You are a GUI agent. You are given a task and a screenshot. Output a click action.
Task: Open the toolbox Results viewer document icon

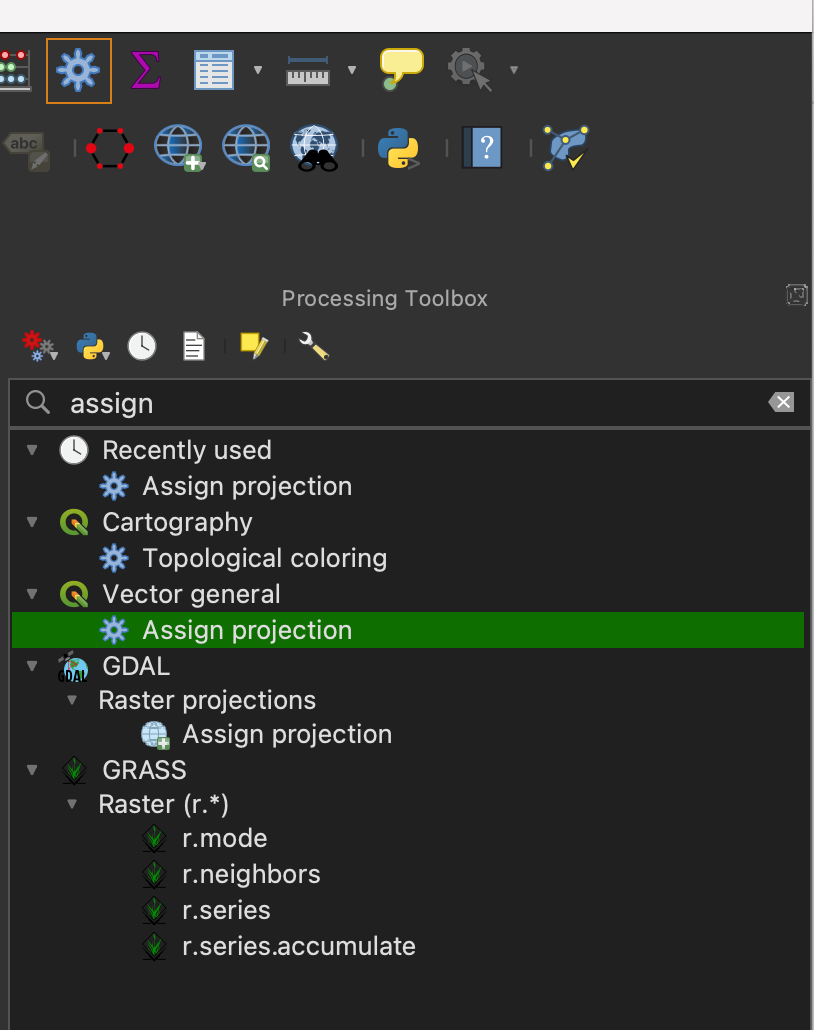pyautogui.click(x=193, y=346)
